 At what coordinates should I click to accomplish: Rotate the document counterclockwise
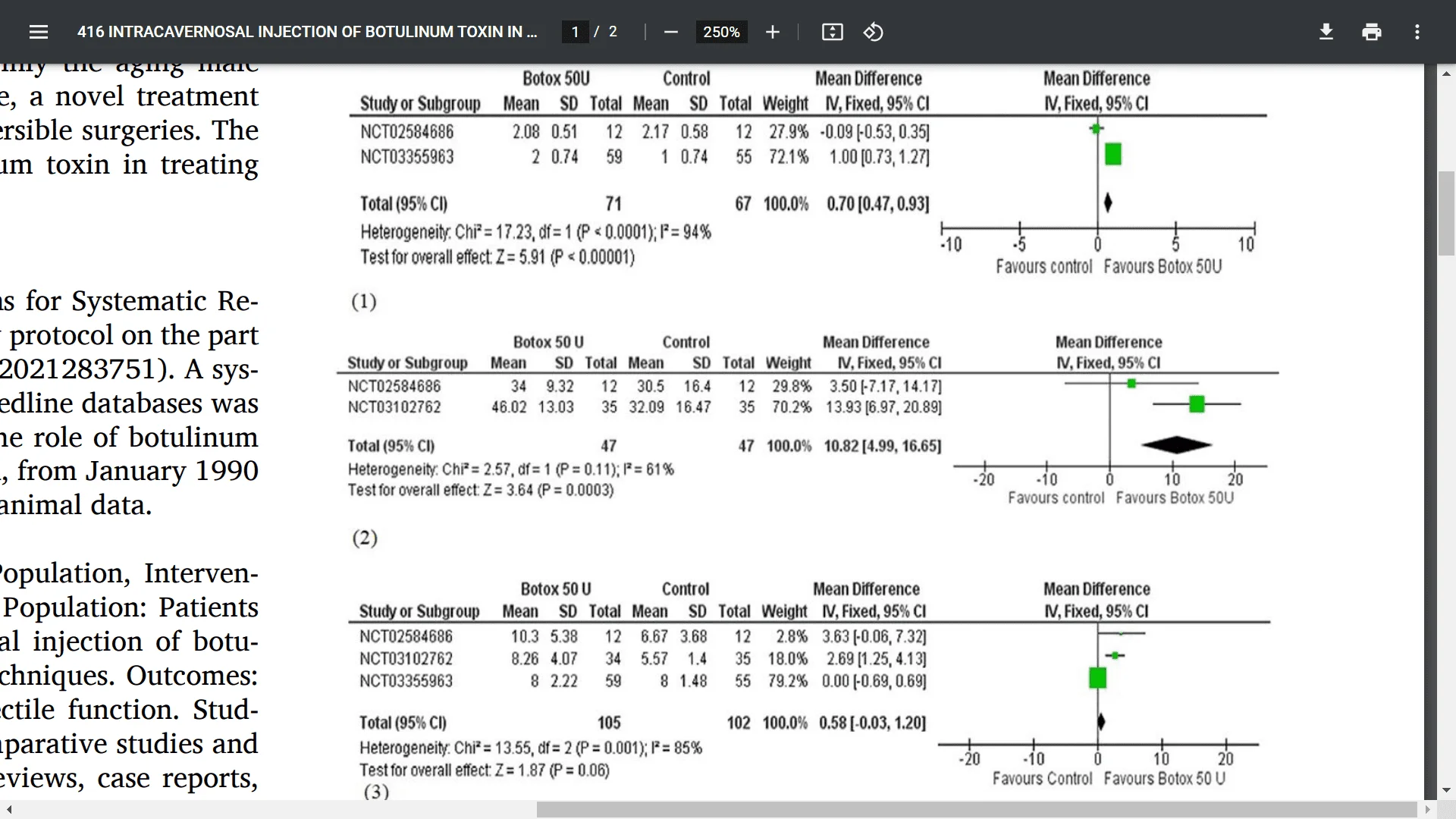coord(873,32)
